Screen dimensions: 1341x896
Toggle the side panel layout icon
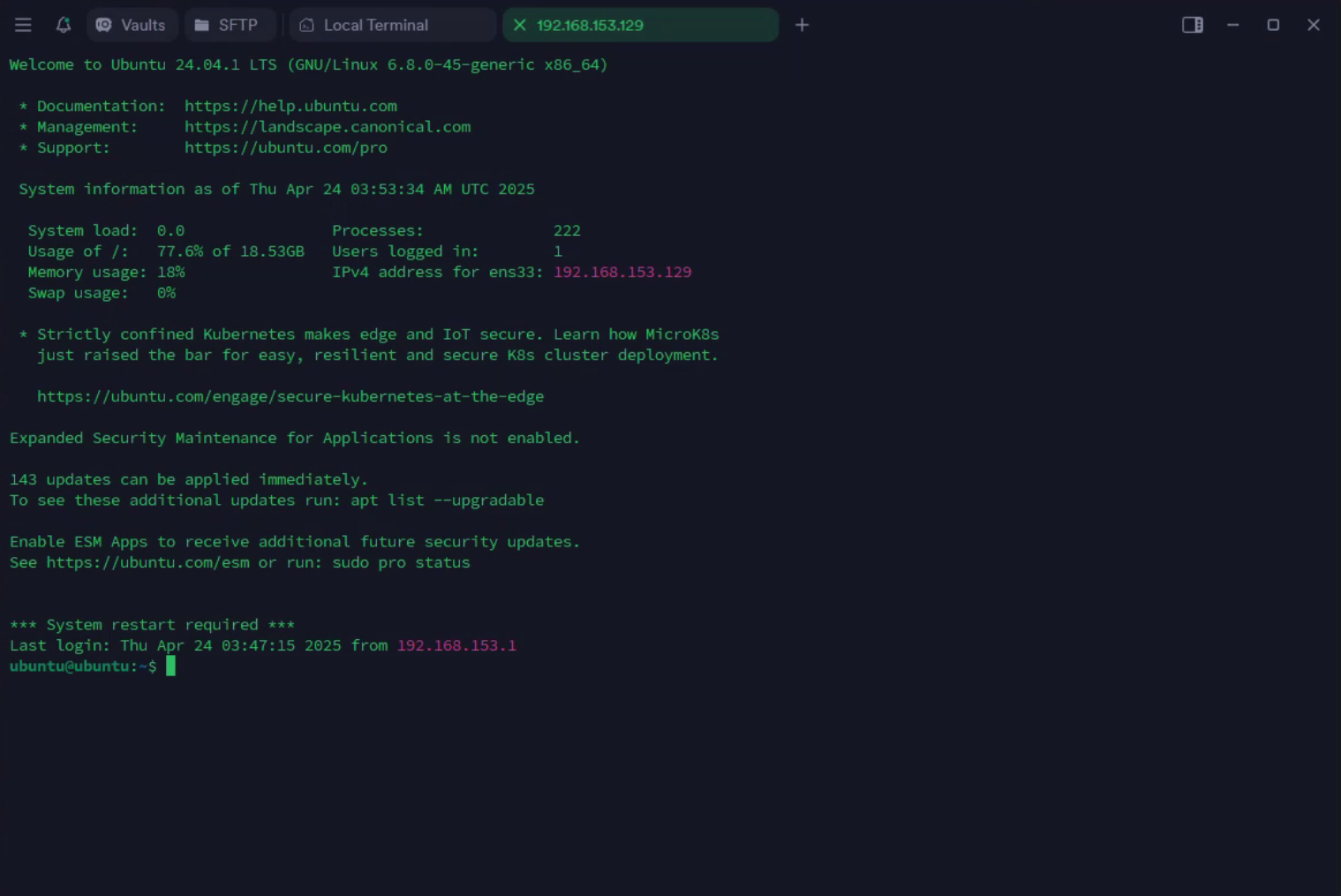(1192, 25)
